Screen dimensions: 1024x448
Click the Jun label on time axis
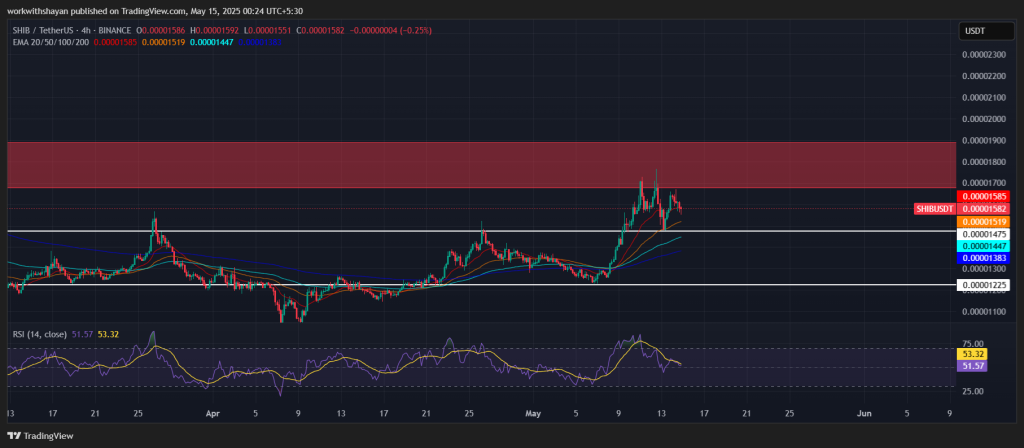[x=864, y=413]
